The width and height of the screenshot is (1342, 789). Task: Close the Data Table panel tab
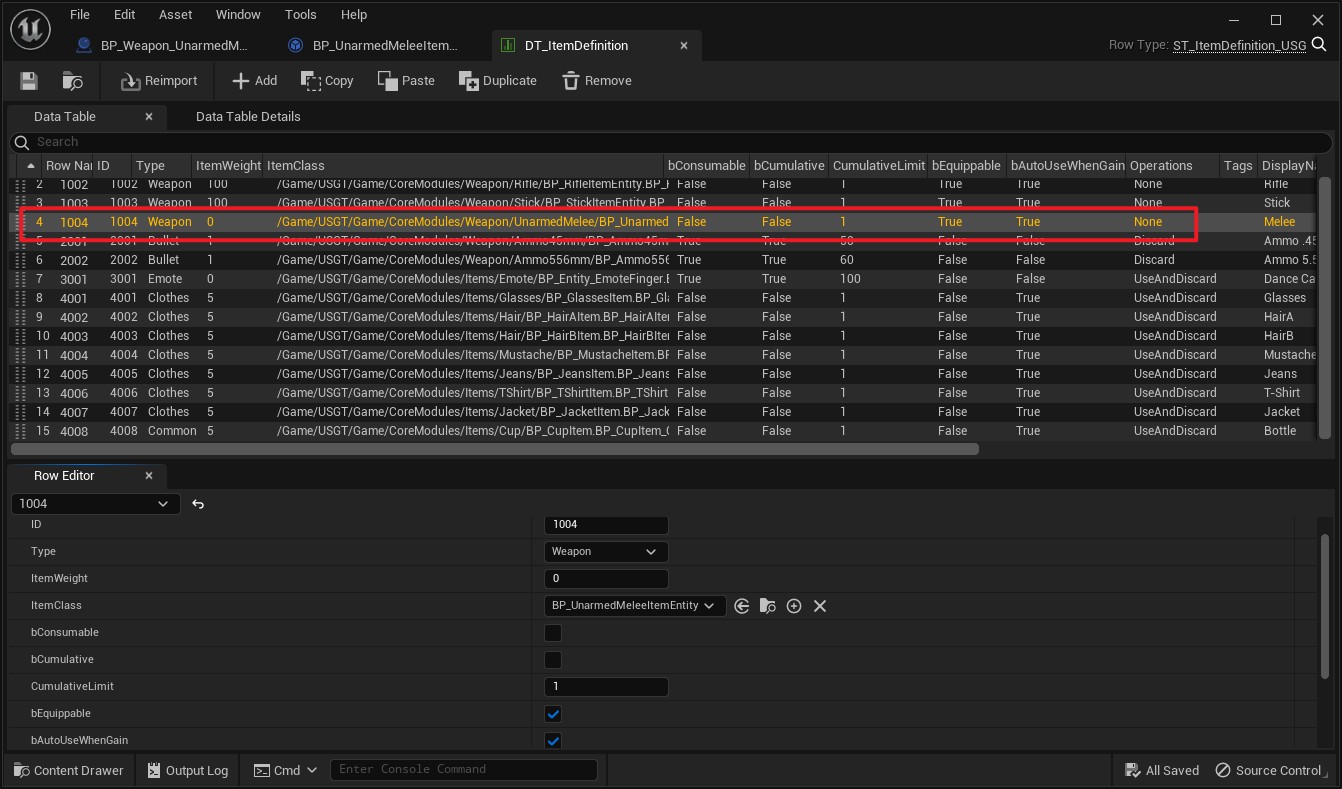pyautogui.click(x=149, y=117)
